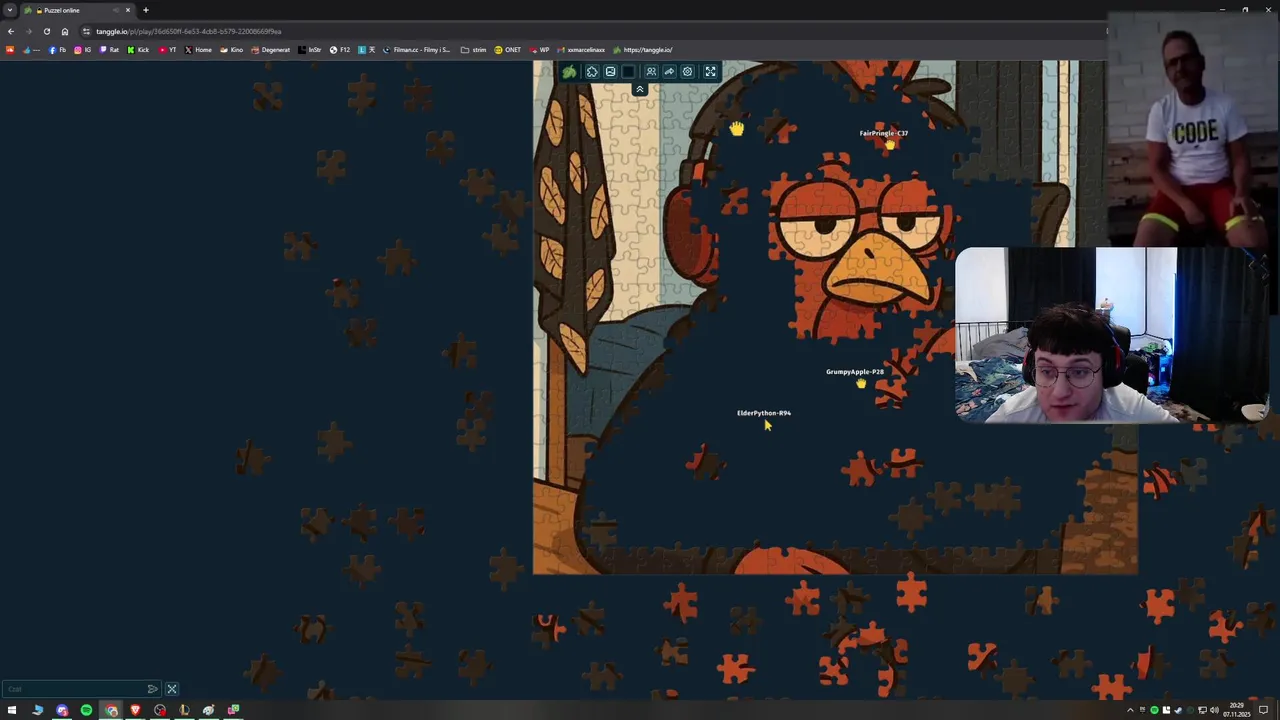Click the streamer webcam overlay

point(1112,335)
